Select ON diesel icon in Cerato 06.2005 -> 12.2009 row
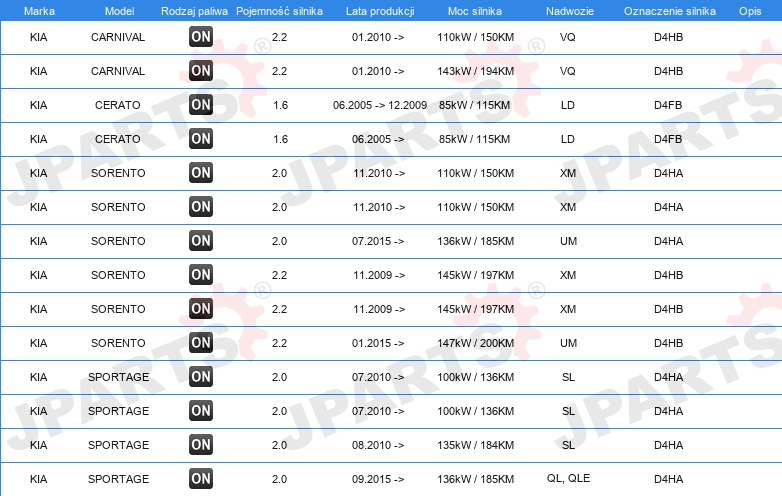This screenshot has height=496, width=782. click(x=201, y=105)
